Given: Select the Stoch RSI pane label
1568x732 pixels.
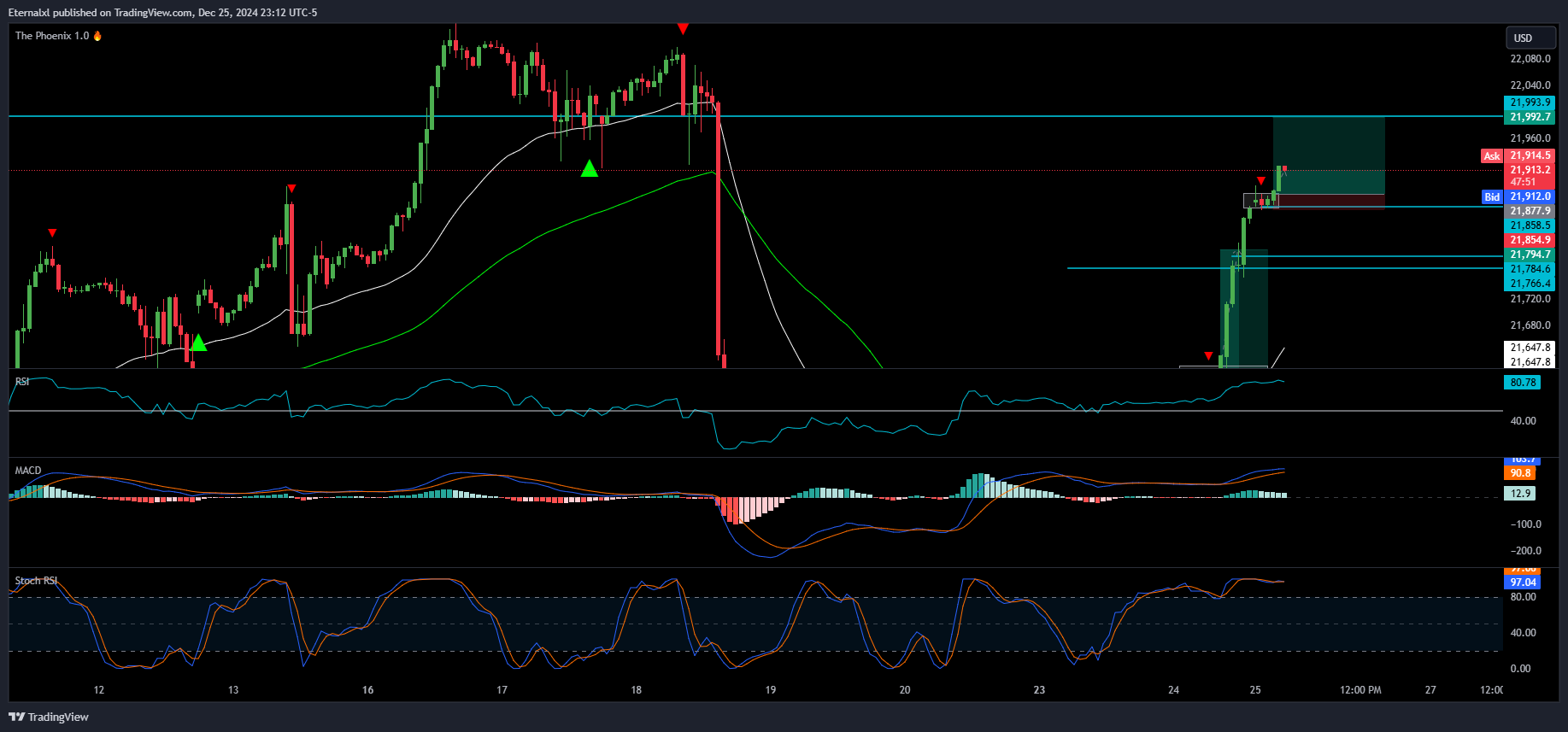Looking at the screenshot, I should (36, 581).
